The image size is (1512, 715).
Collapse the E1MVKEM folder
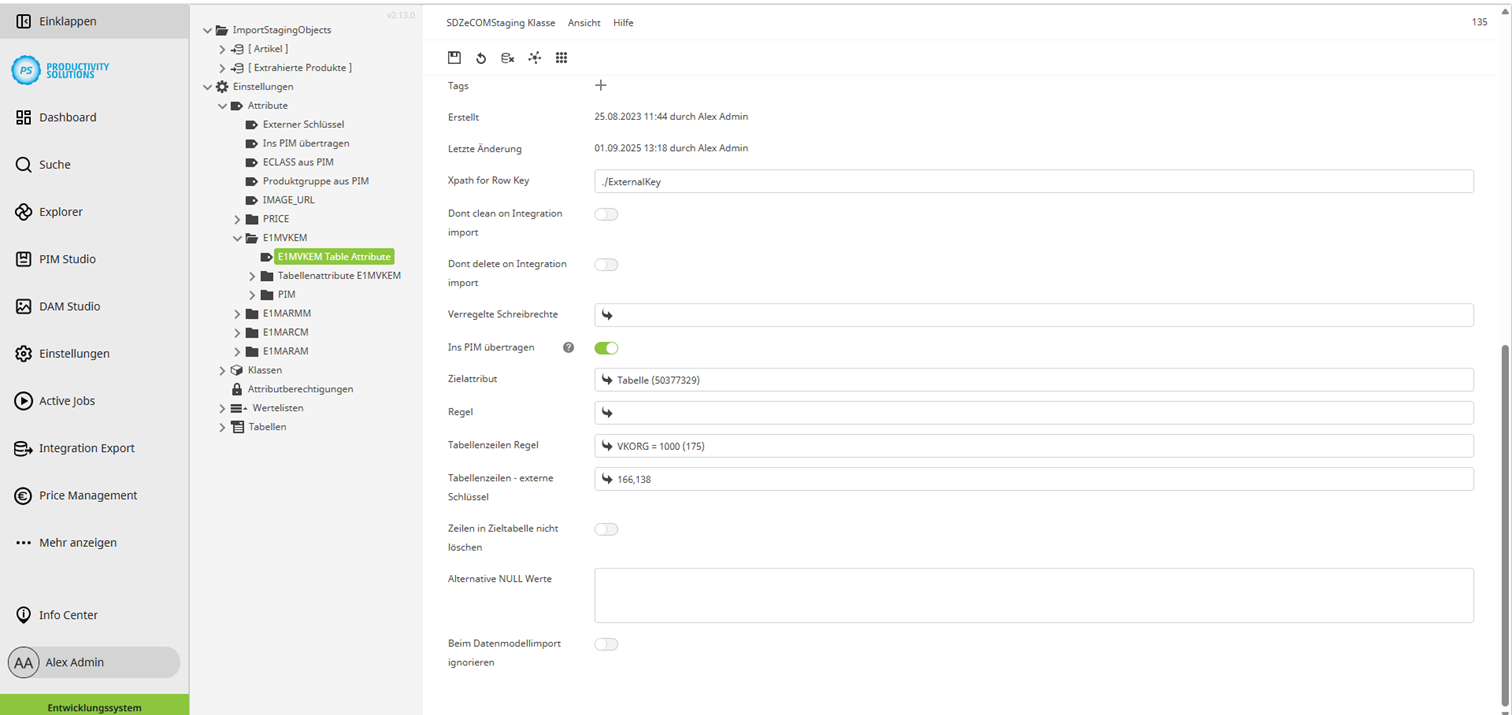coord(238,237)
